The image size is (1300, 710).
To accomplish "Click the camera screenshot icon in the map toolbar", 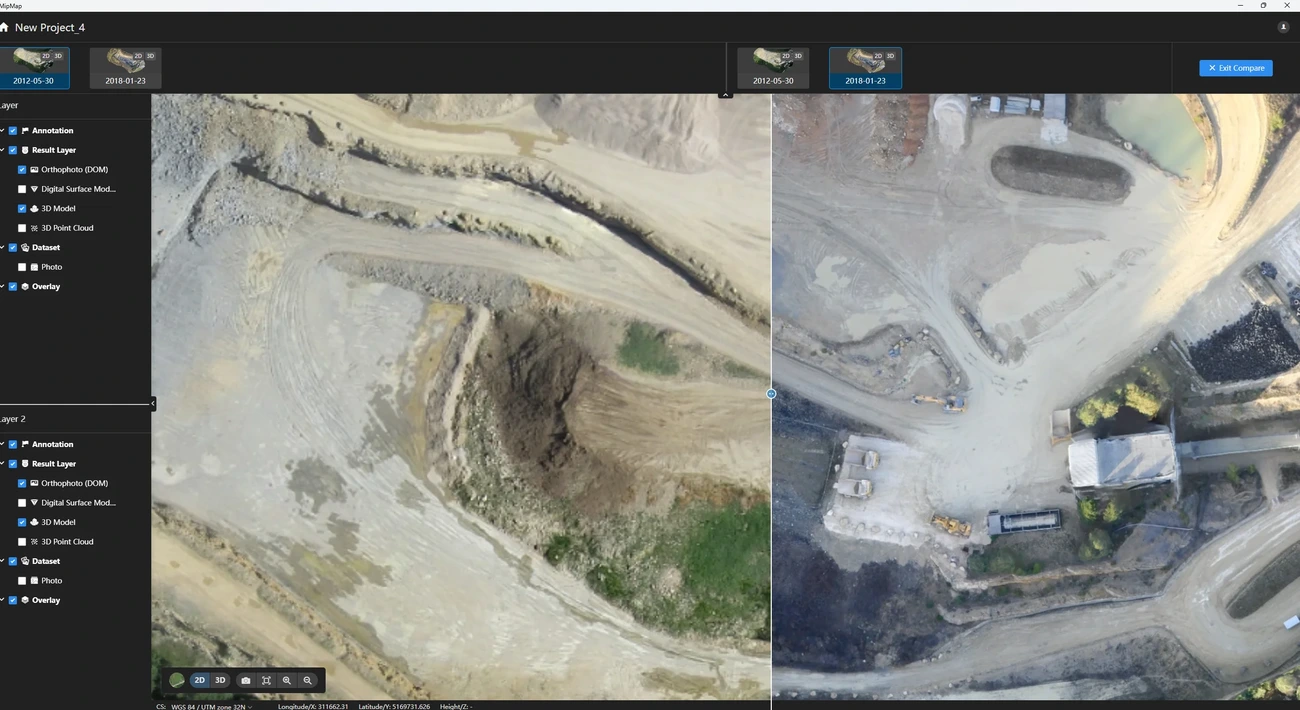I will pos(246,680).
